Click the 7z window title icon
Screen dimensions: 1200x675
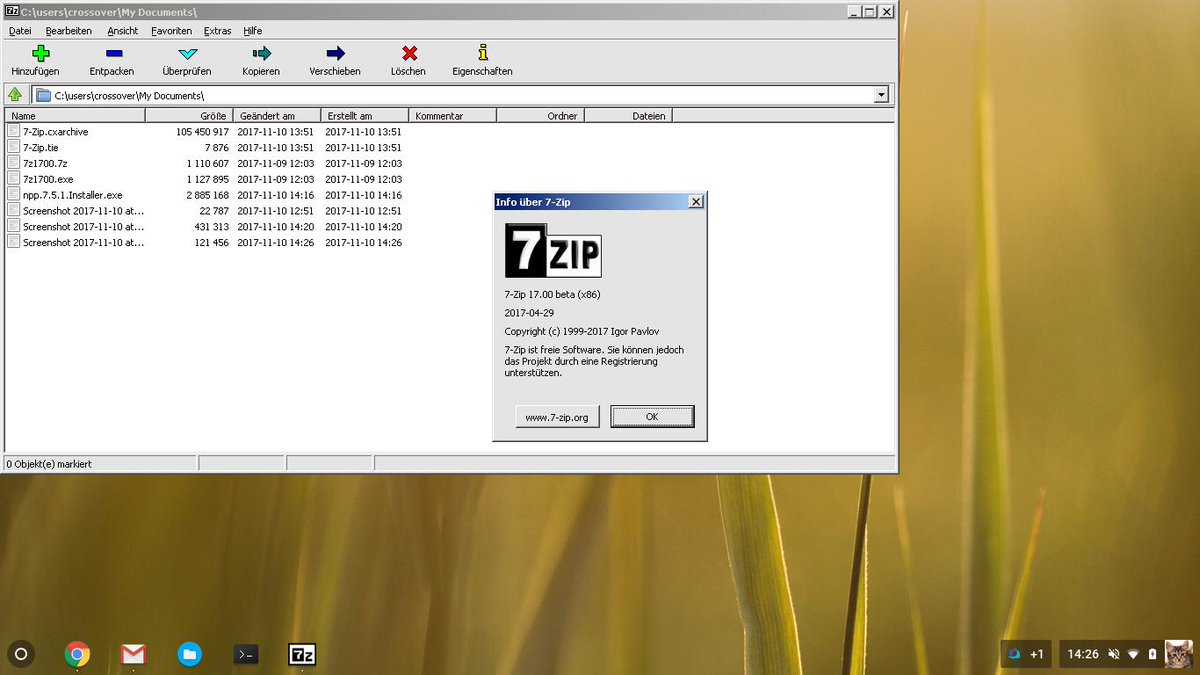11,11
